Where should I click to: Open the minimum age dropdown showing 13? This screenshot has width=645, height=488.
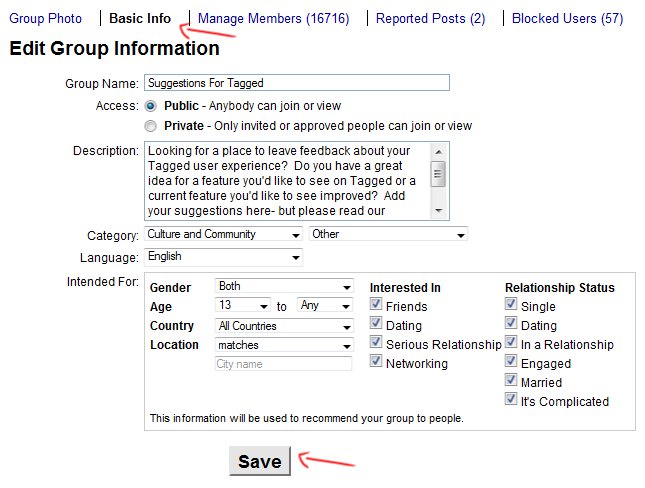click(x=243, y=305)
